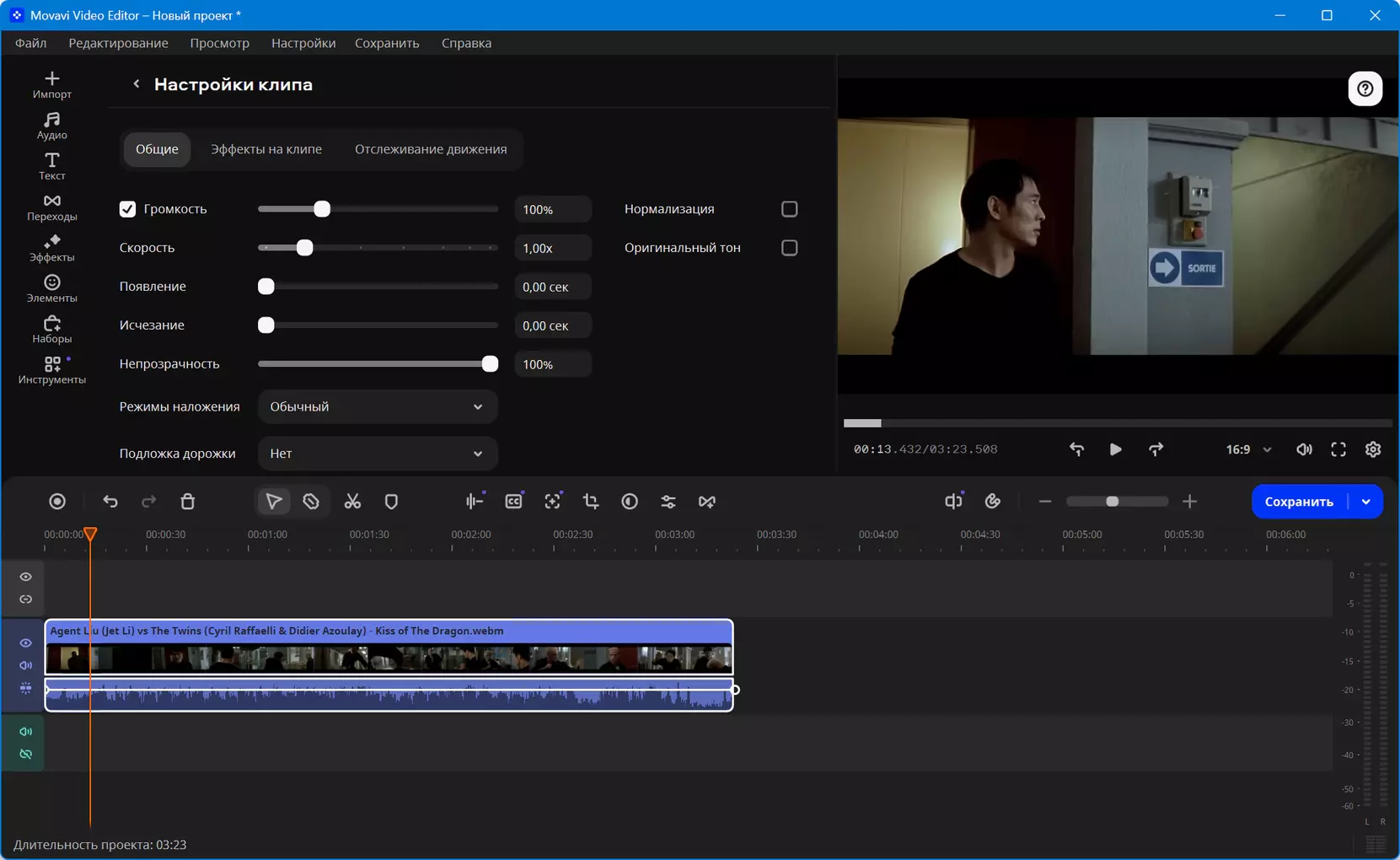The height and width of the screenshot is (860, 1400).
Task: Open the color adjustment tool icon
Action: [x=630, y=502]
